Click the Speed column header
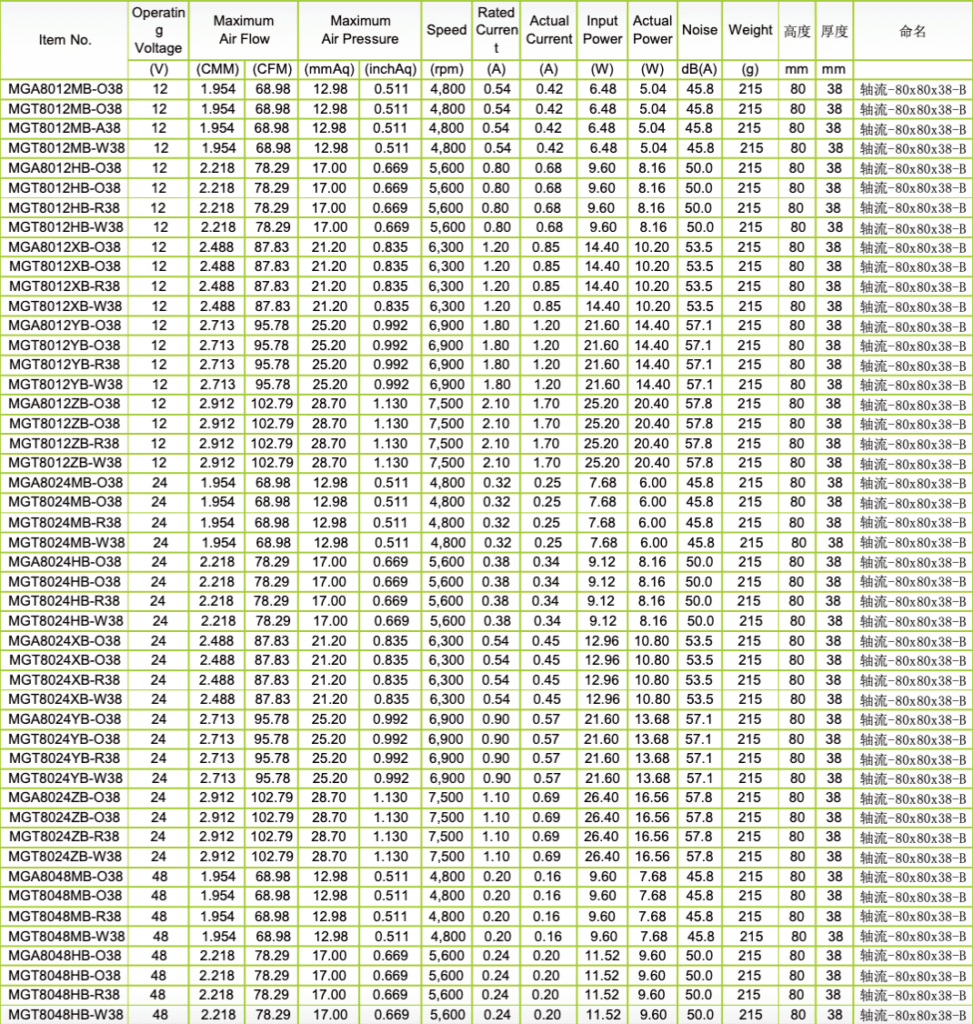 [446, 30]
